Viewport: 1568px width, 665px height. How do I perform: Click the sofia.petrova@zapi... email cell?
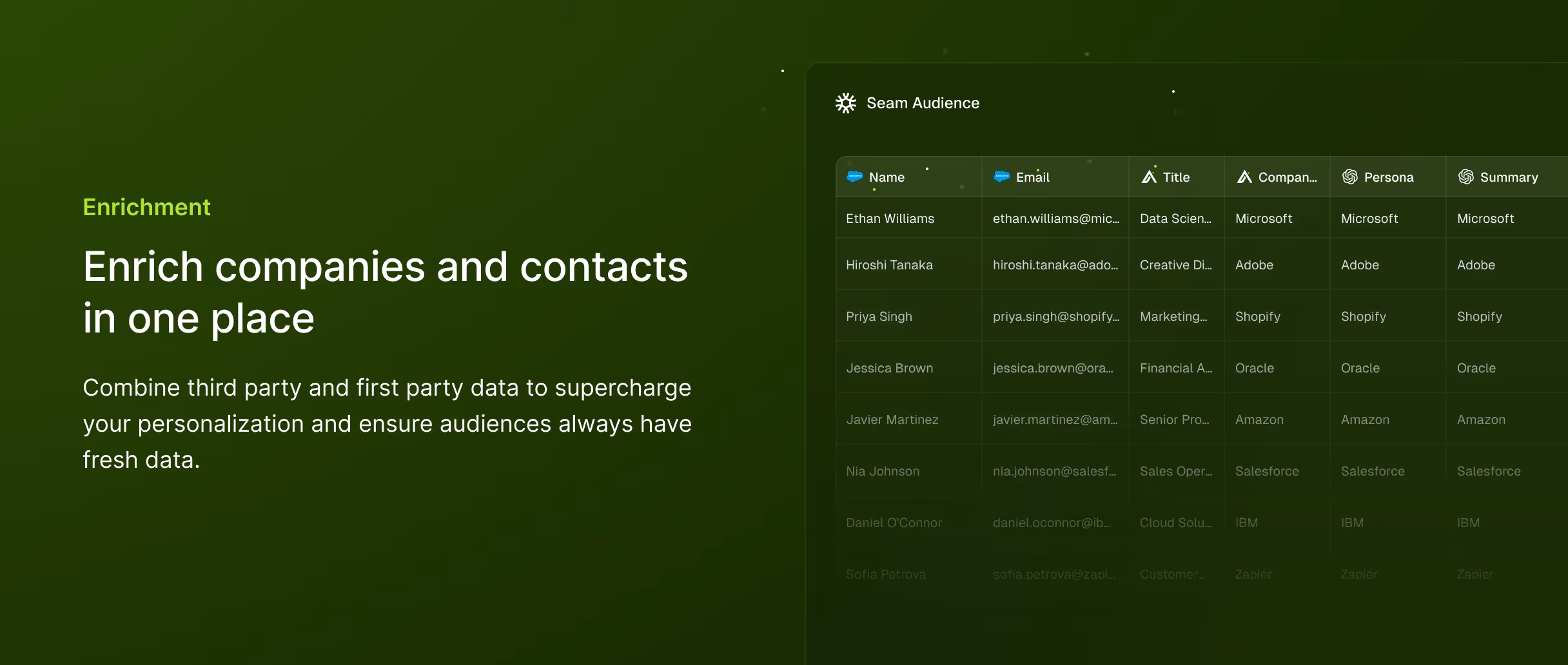pyautogui.click(x=1055, y=574)
